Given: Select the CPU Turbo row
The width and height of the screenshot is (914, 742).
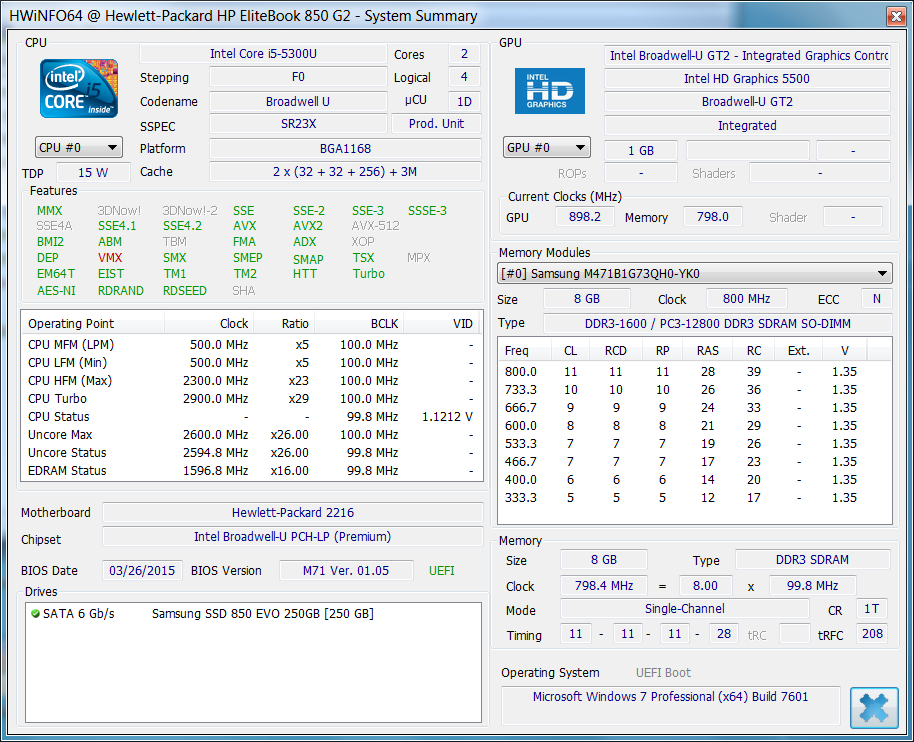Looking at the screenshot, I should [251, 399].
